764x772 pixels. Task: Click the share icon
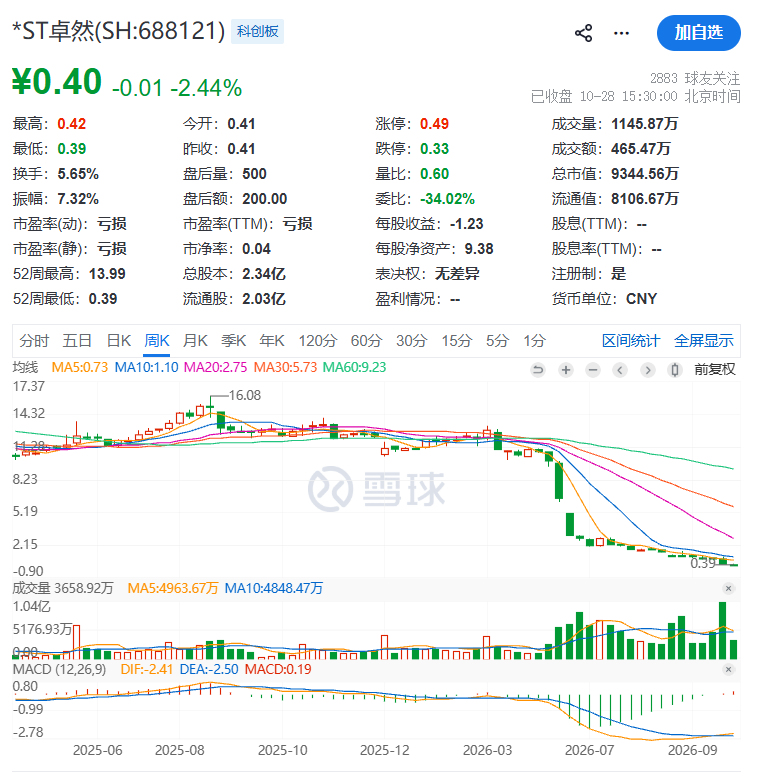[x=583, y=33]
